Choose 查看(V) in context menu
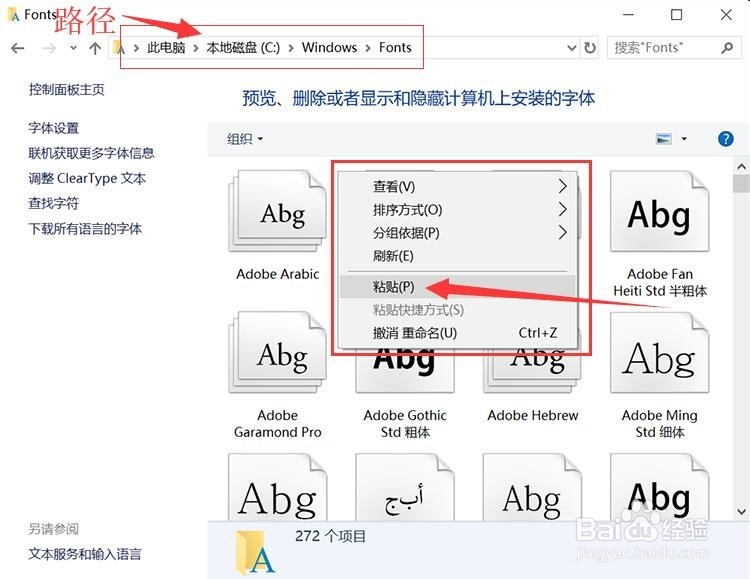This screenshot has width=750, height=579. coord(458,186)
